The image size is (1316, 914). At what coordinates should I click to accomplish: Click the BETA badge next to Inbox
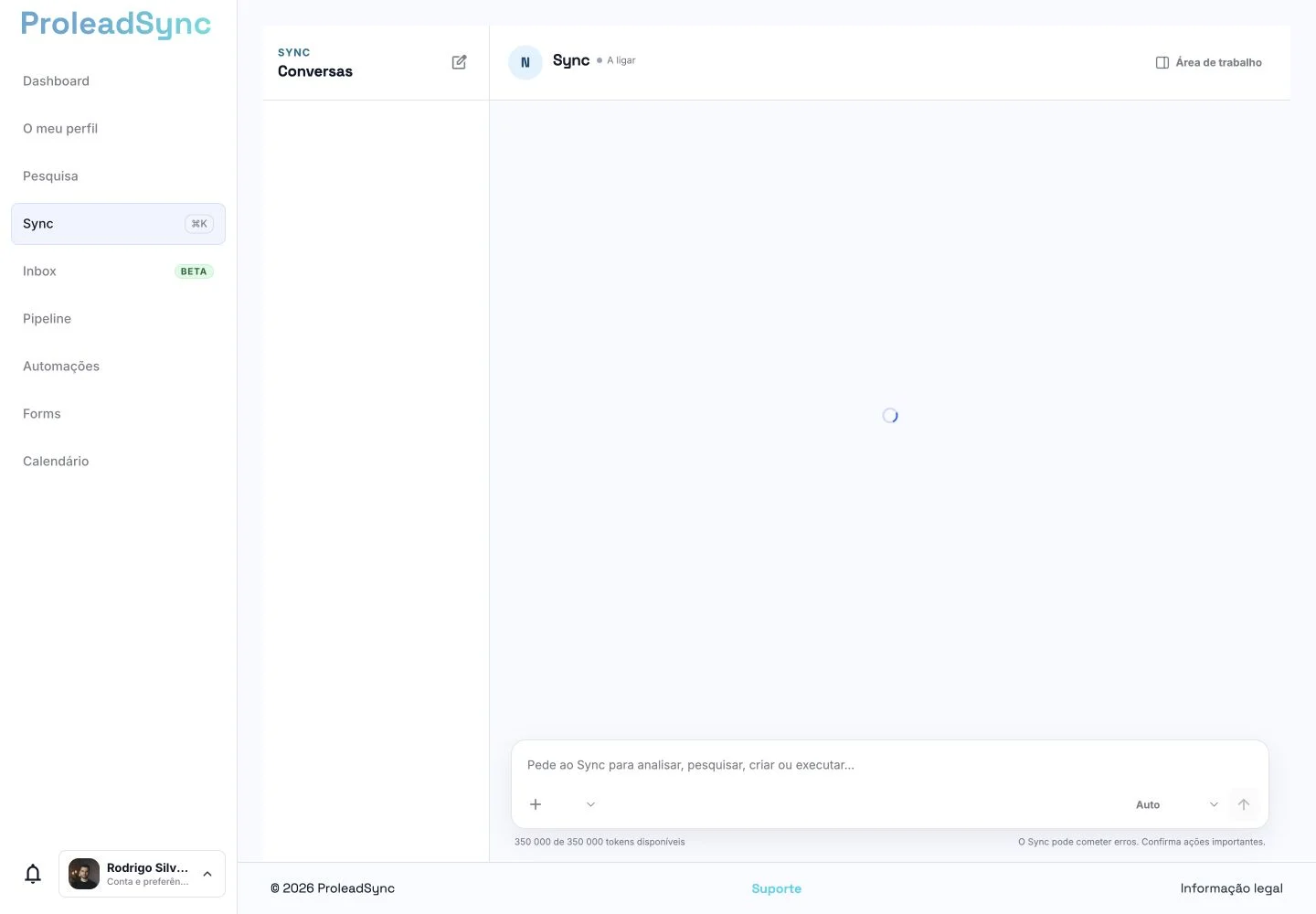point(194,271)
